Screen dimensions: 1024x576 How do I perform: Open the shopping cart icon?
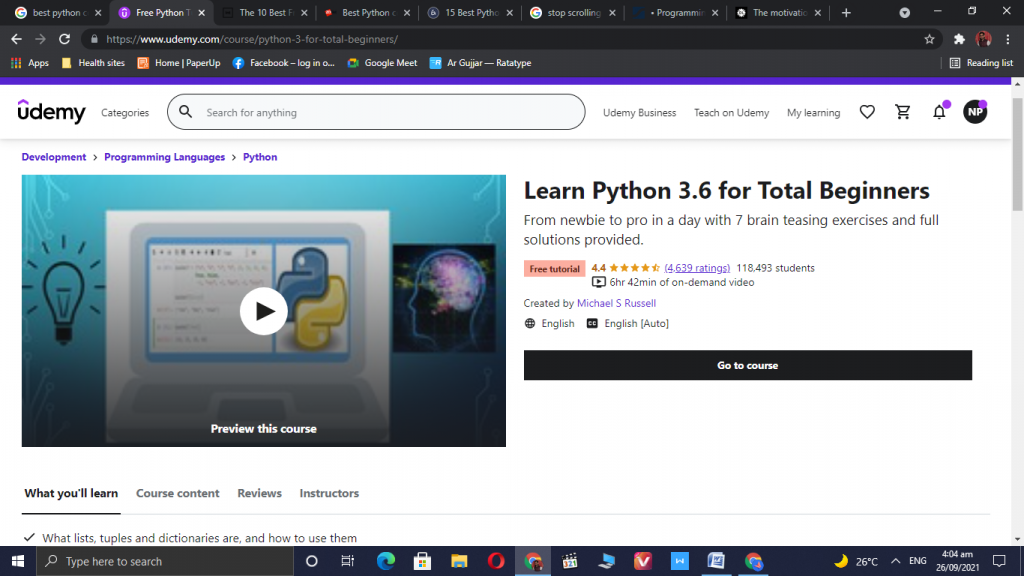tap(903, 112)
